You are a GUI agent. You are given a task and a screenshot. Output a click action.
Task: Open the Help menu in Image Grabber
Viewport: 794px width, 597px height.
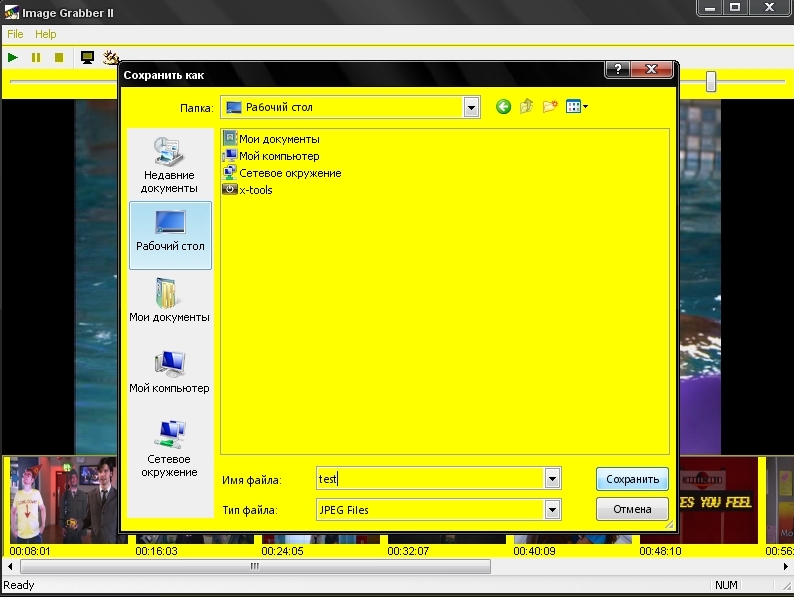tap(46, 34)
